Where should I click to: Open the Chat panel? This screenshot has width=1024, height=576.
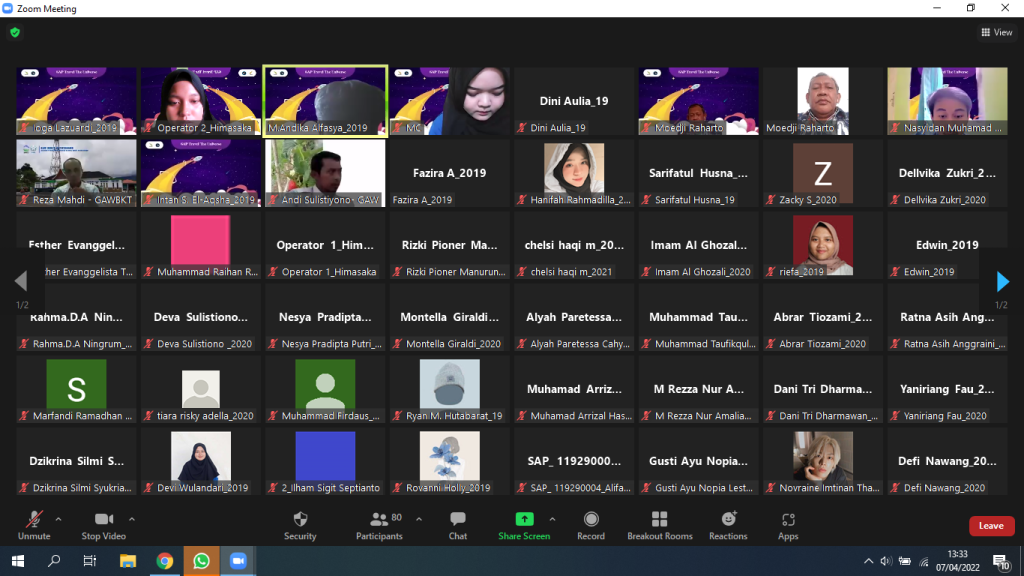click(457, 525)
